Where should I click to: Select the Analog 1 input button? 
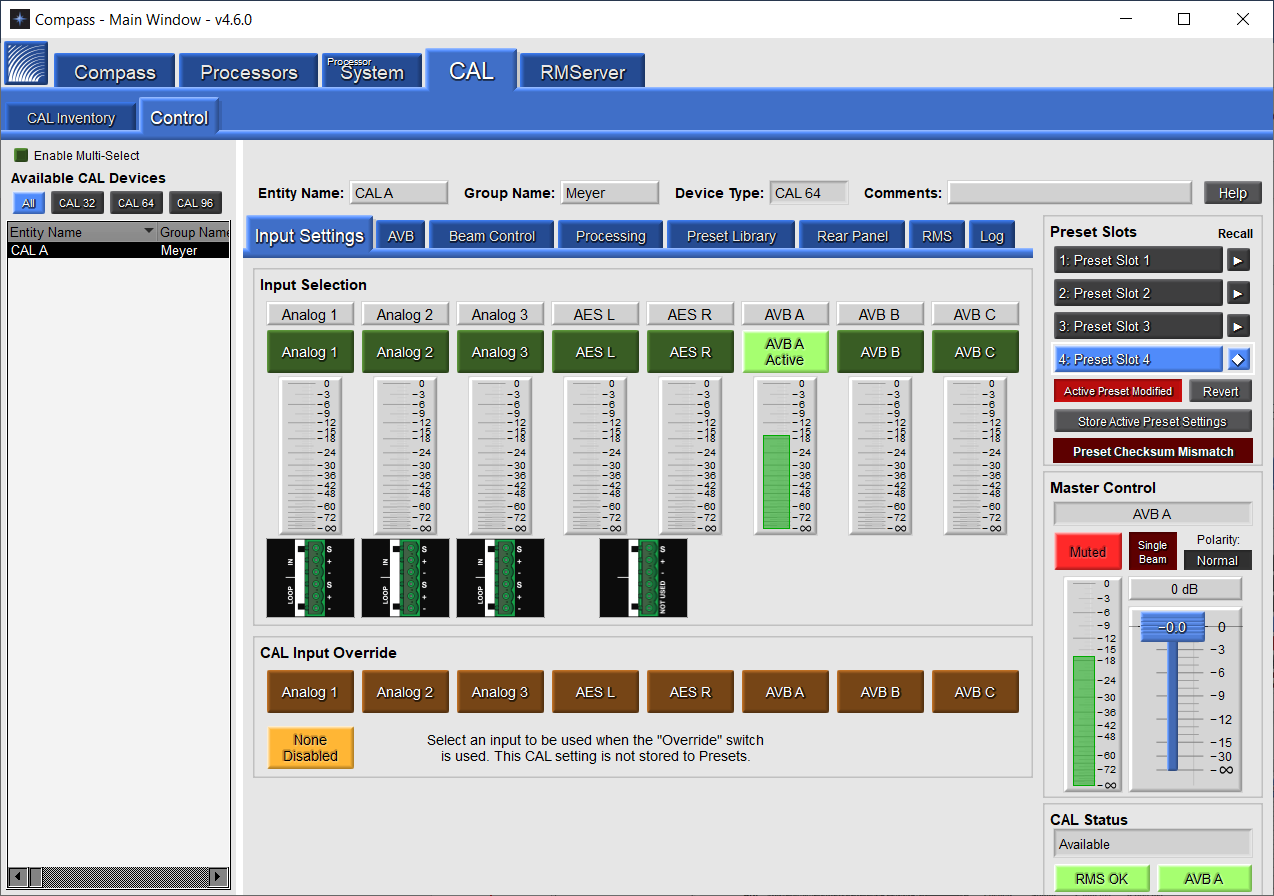coord(310,352)
